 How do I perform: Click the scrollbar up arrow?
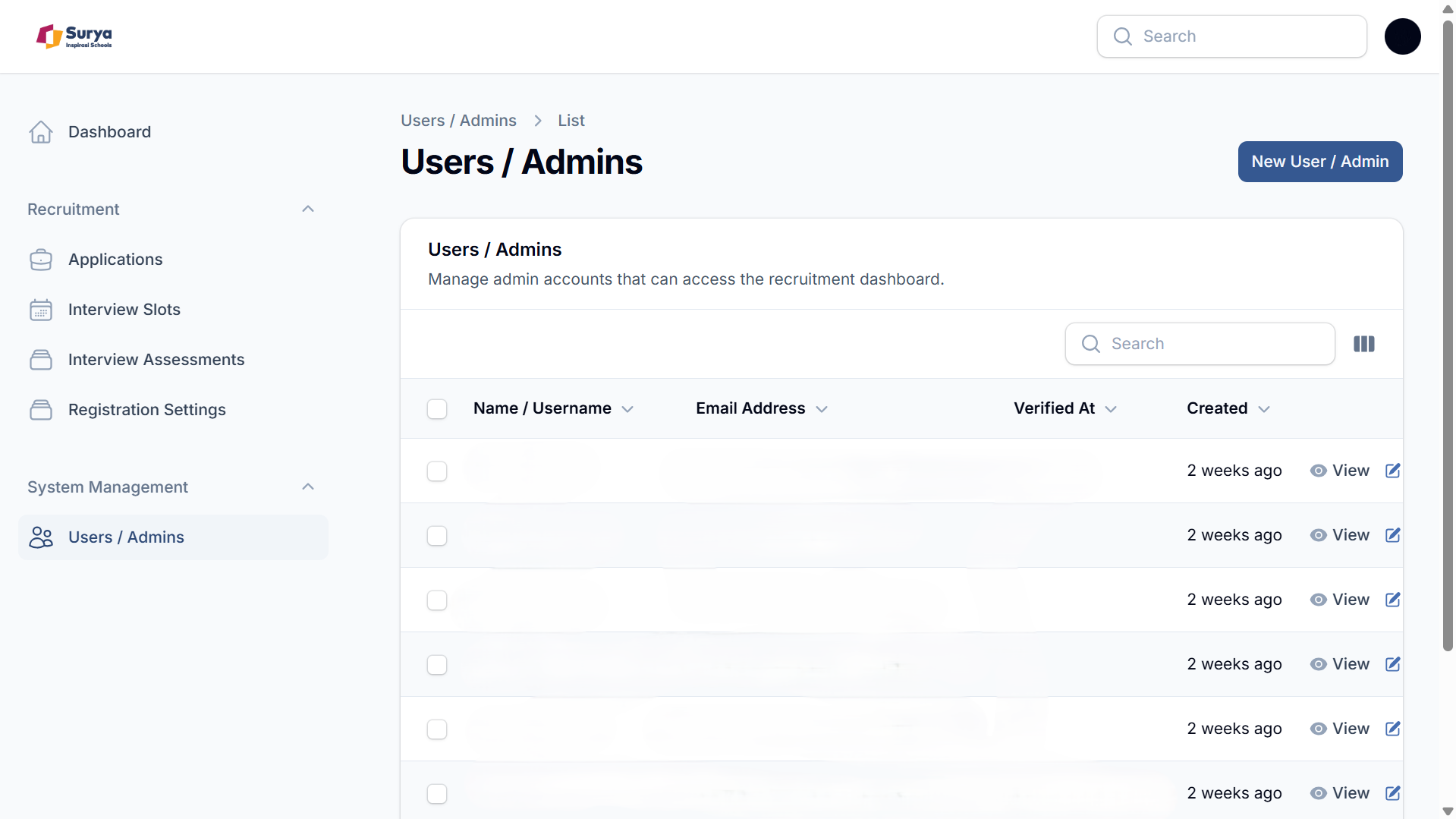point(1448,8)
